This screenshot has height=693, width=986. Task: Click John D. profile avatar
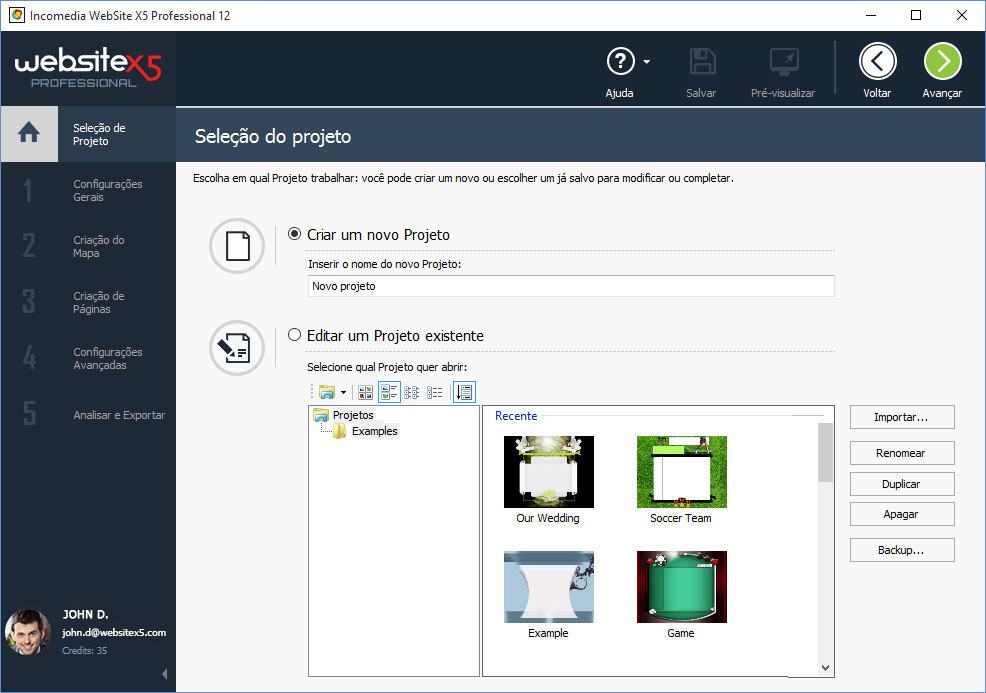[28, 632]
